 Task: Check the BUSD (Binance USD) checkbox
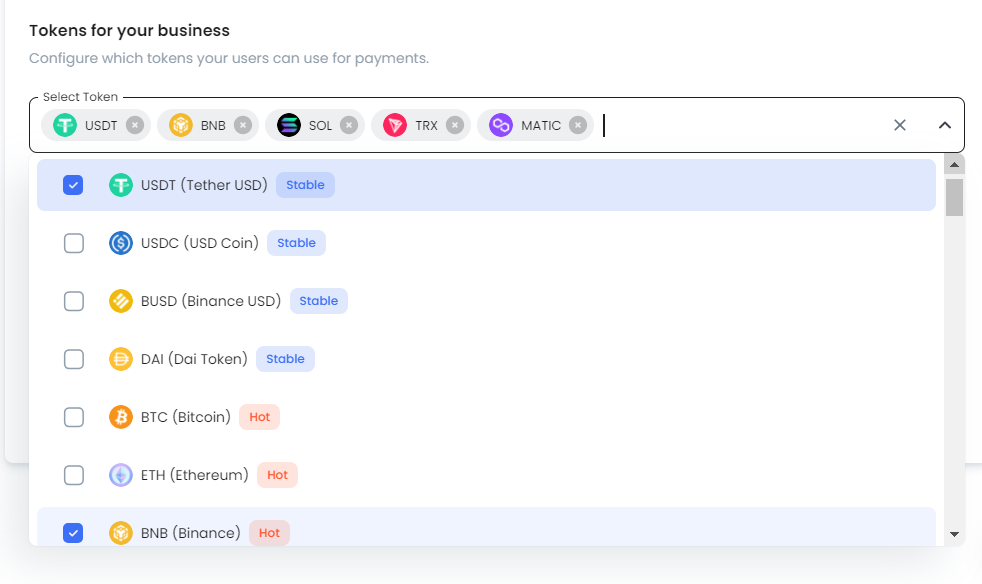[x=74, y=301]
